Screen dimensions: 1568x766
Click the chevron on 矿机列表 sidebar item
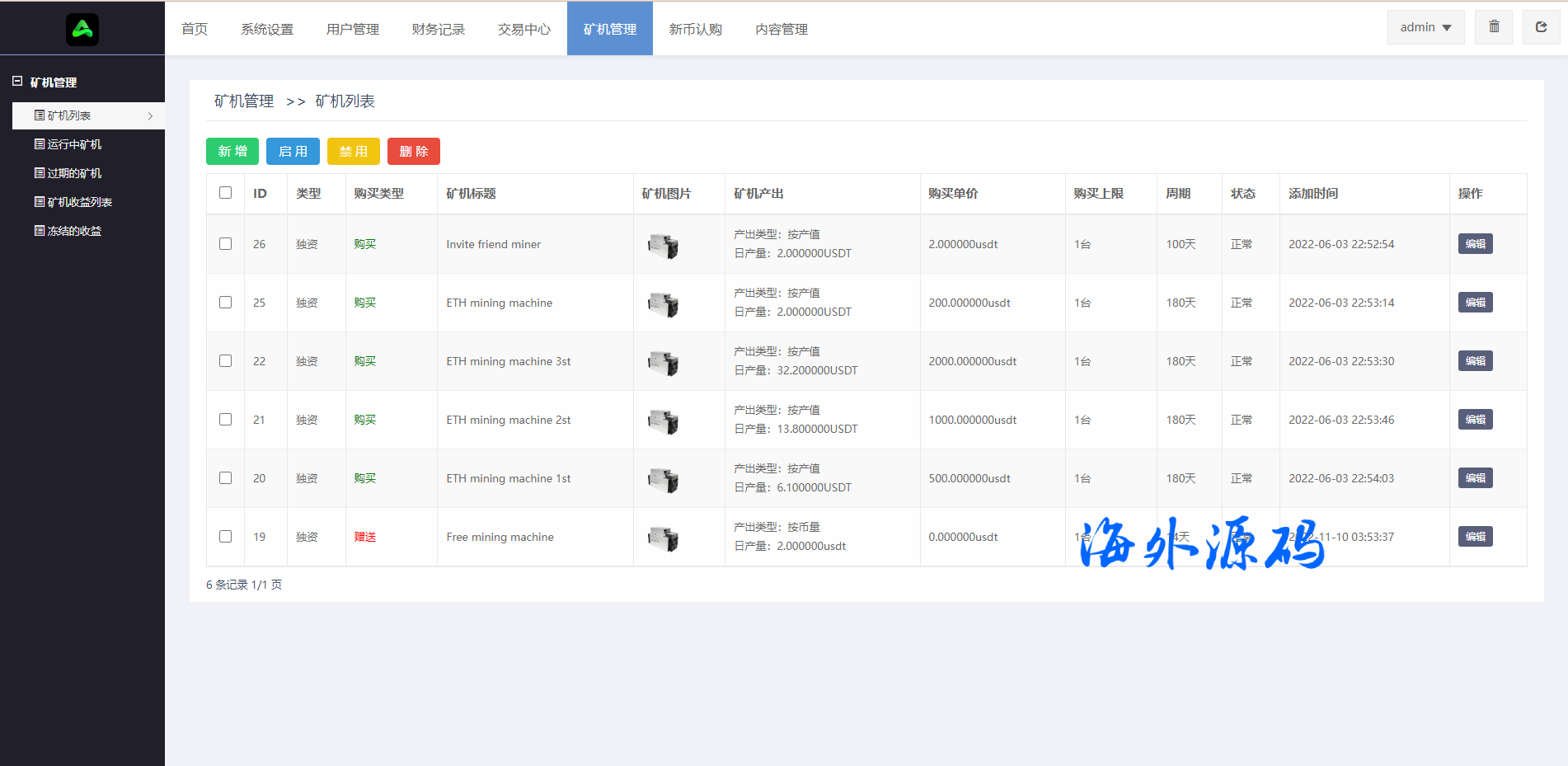coord(150,116)
